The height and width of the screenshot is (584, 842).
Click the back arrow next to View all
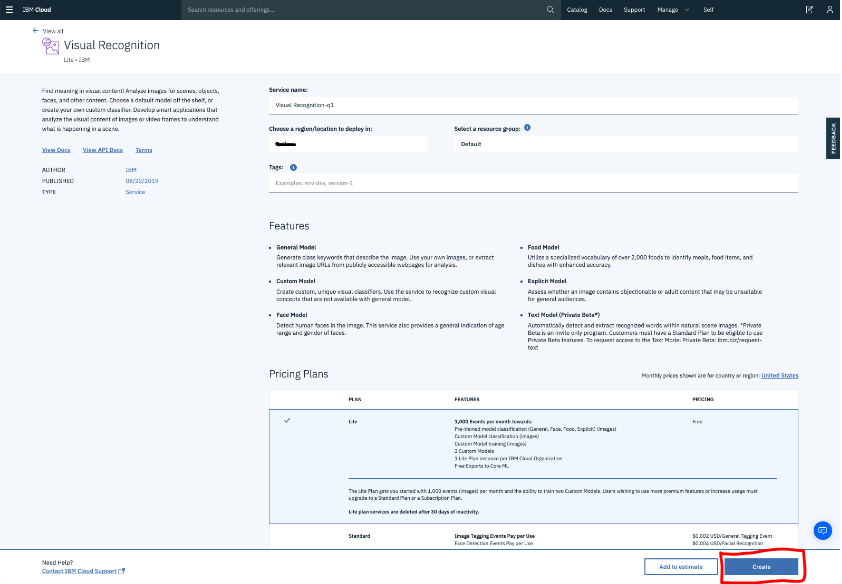[x=35, y=31]
